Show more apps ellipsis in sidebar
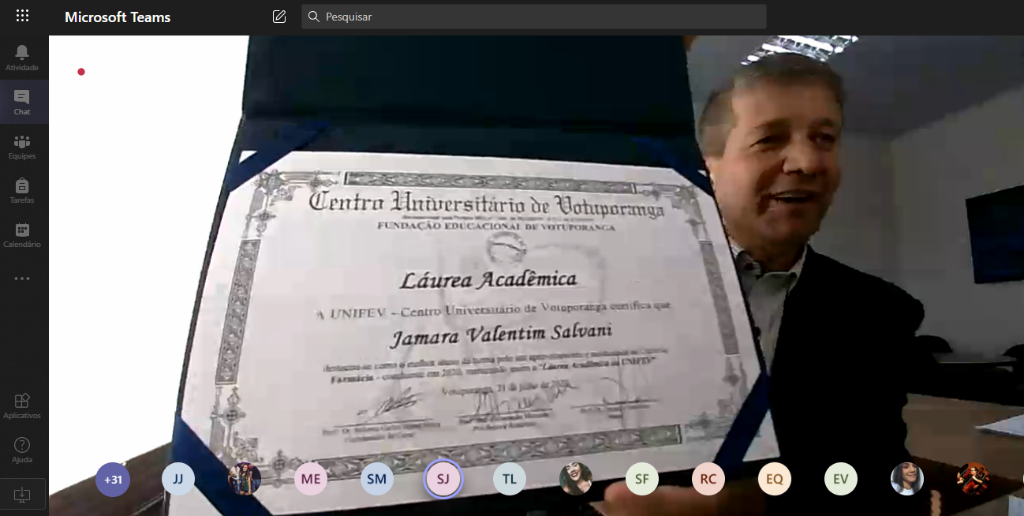This screenshot has width=1024, height=516. pos(22,279)
